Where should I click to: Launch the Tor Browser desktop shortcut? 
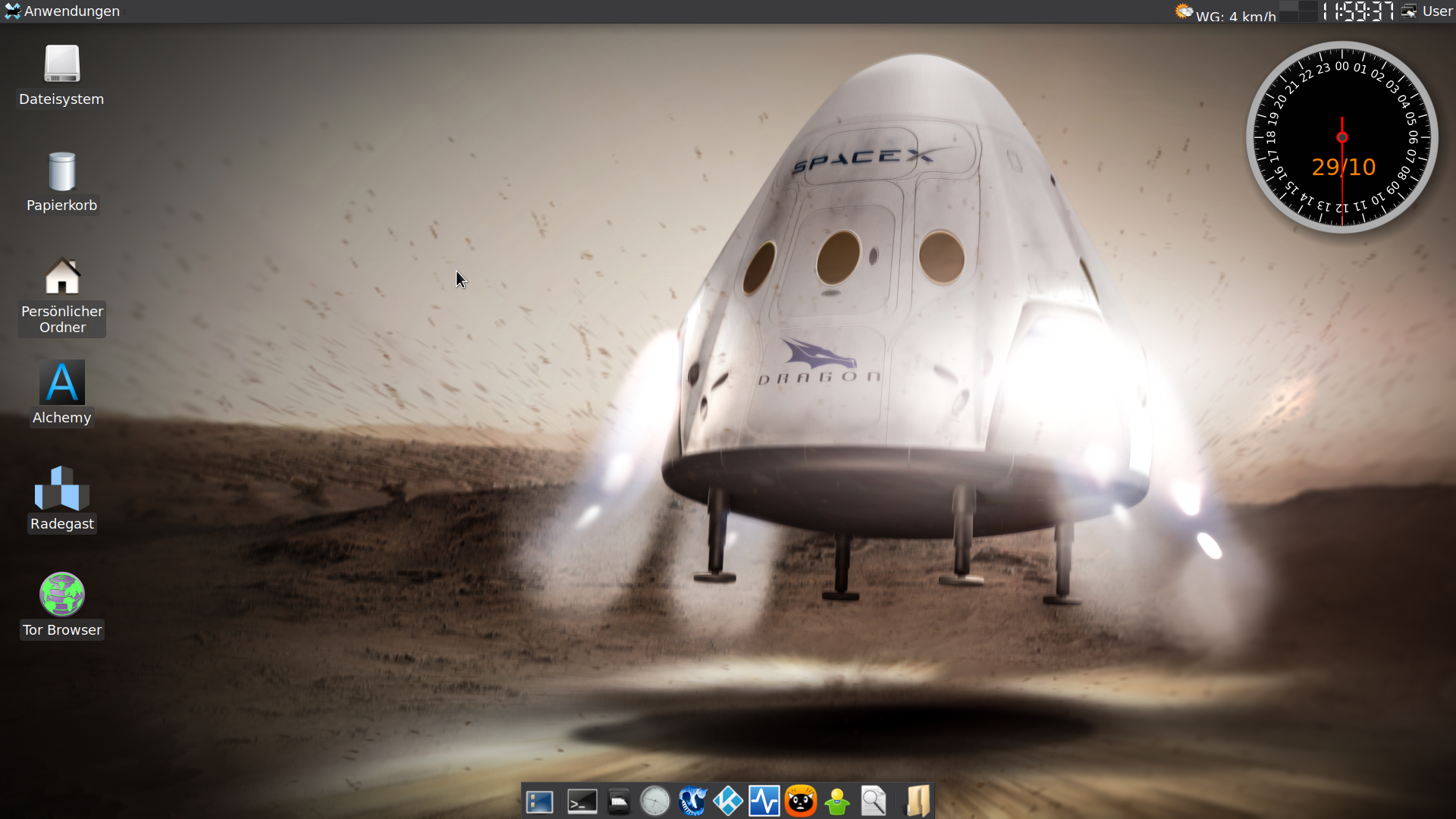(61, 595)
